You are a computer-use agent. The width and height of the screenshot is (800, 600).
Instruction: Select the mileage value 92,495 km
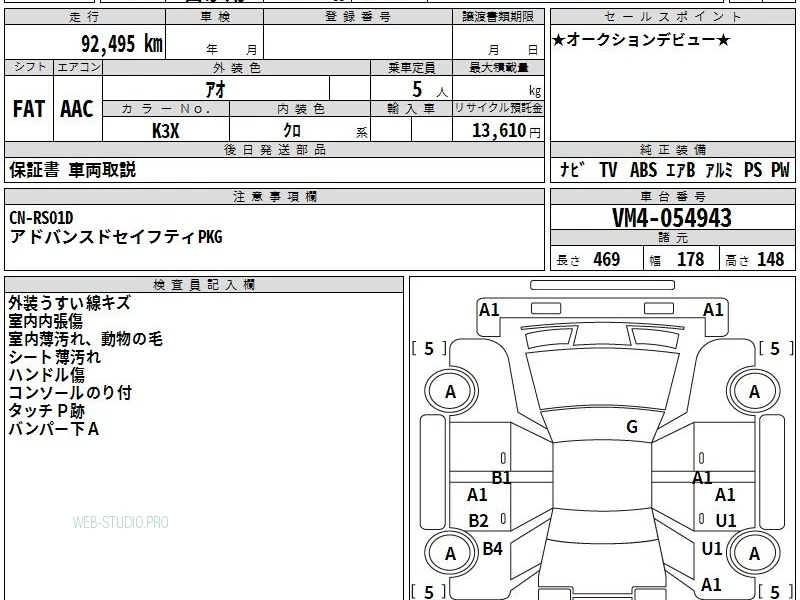pyautogui.click(x=122, y=43)
